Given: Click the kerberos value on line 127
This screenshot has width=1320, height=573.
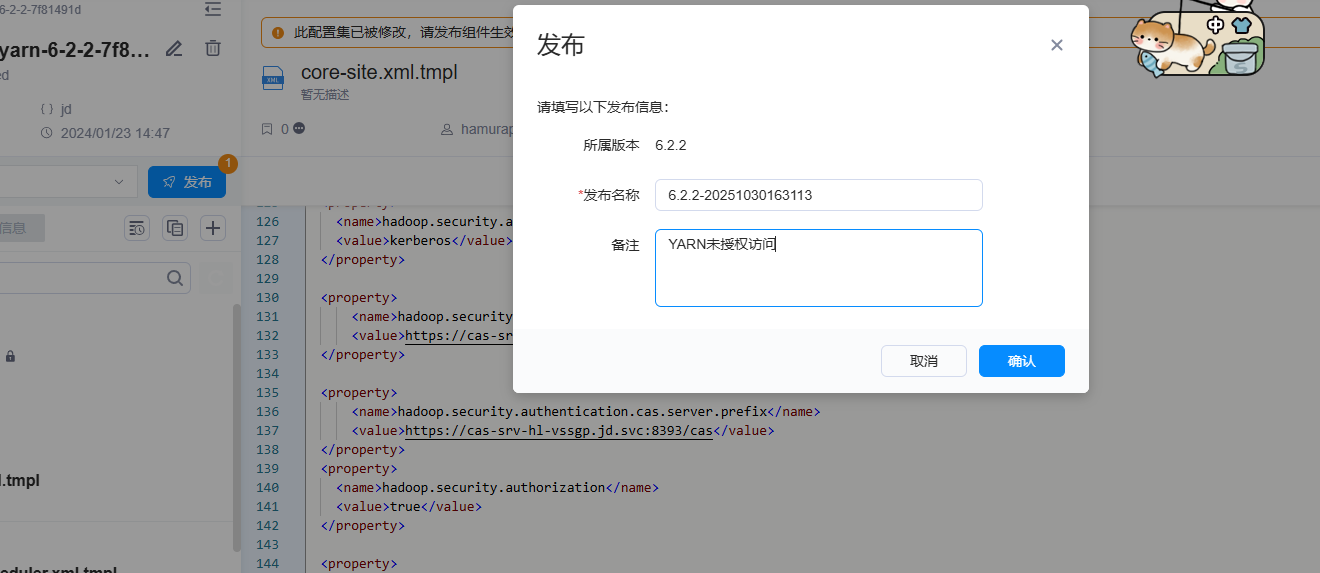Looking at the screenshot, I should point(421,241).
